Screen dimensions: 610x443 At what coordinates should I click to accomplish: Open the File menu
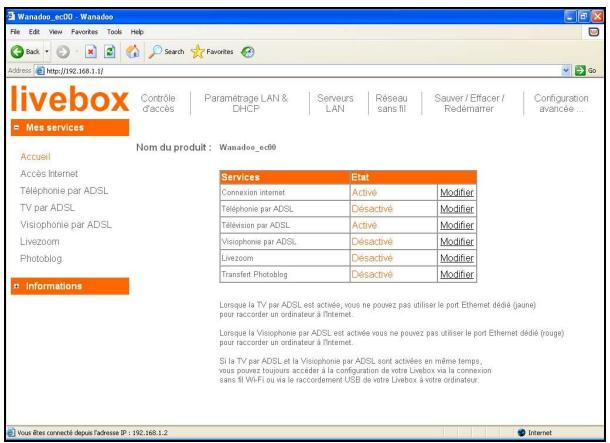(15, 32)
